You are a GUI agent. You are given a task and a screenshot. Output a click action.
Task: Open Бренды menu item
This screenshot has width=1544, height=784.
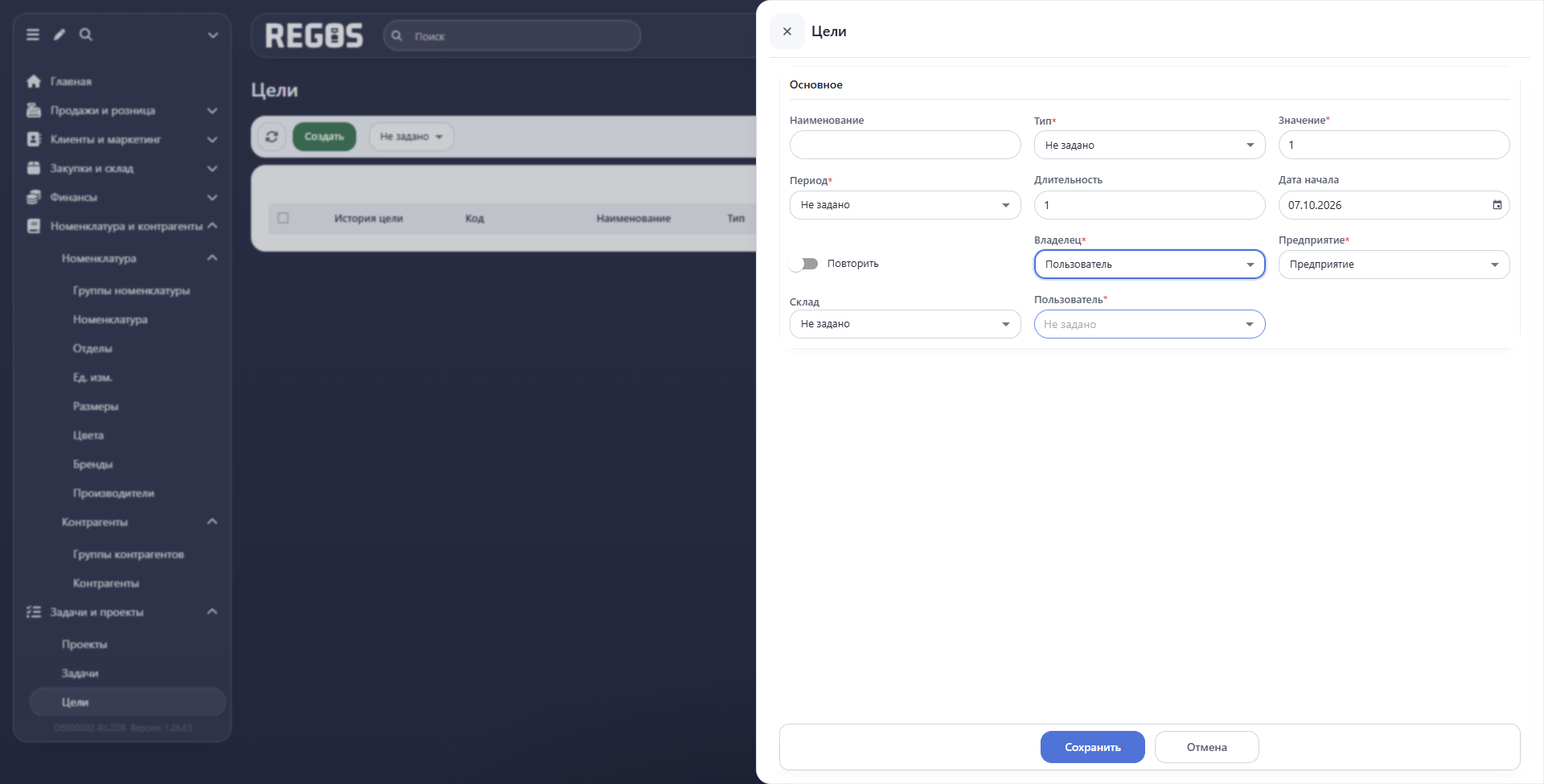pos(92,464)
